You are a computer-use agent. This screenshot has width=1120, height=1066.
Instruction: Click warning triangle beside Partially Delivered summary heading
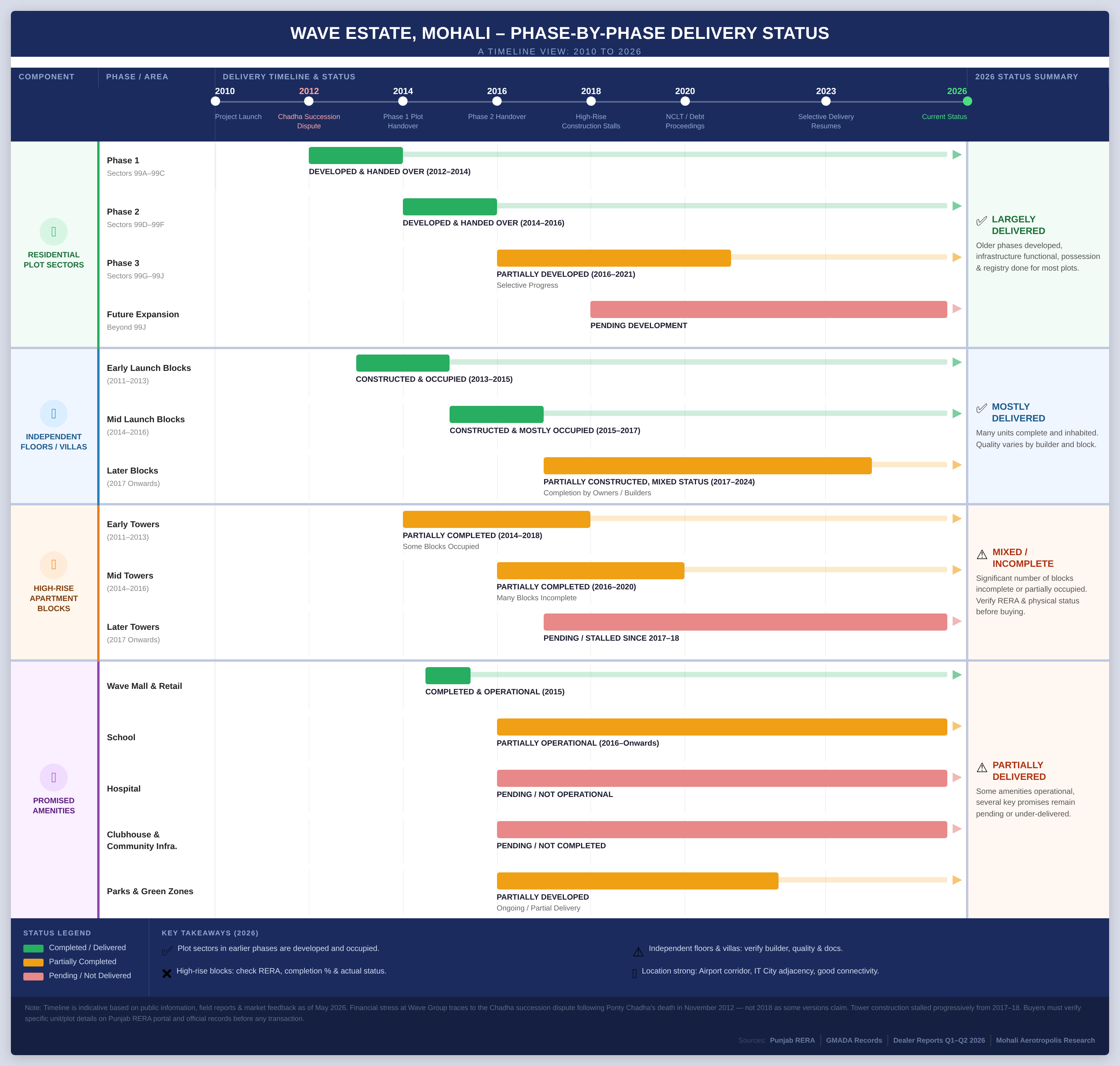pyautogui.click(x=982, y=767)
